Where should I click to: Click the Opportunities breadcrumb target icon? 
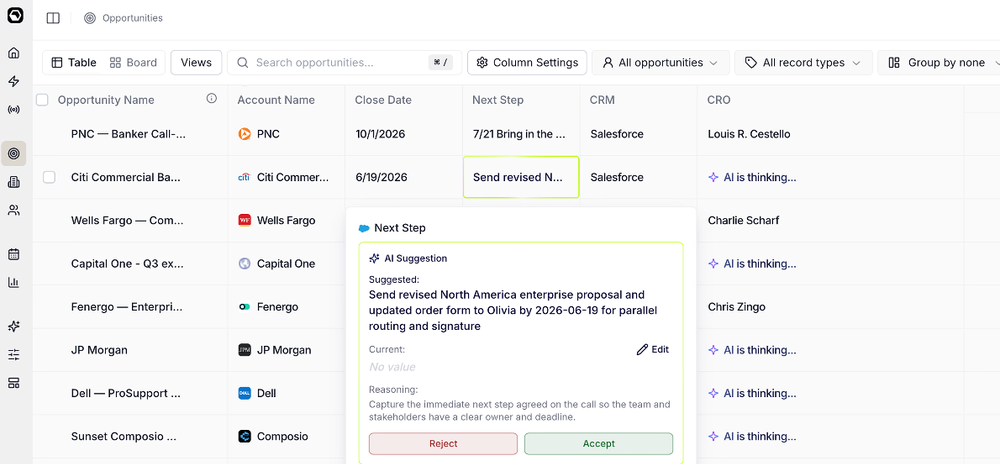tap(90, 18)
